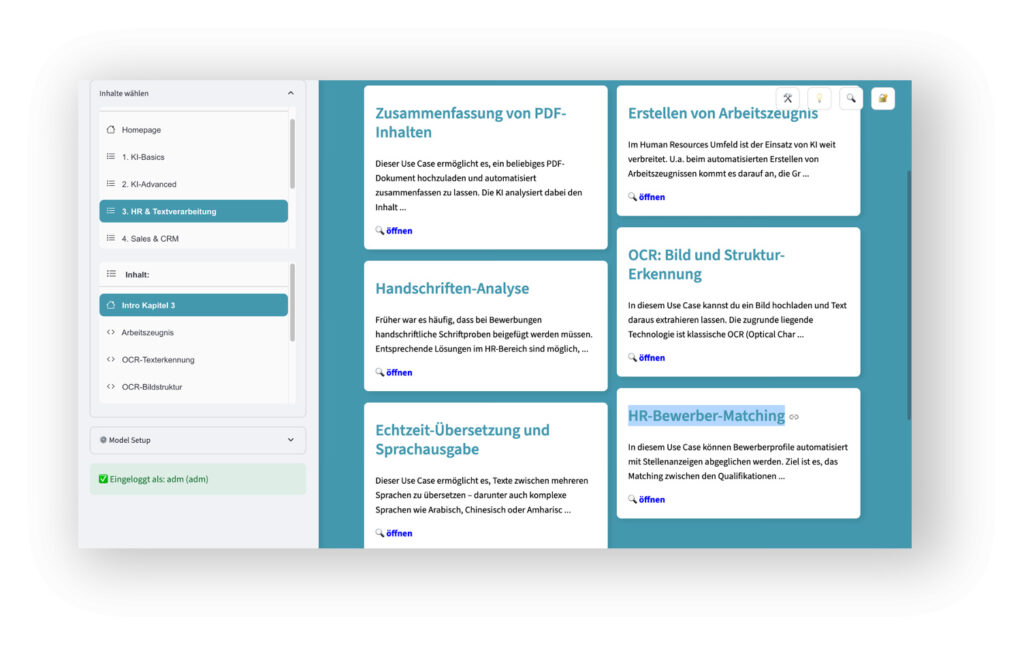Image resolution: width=1024 pixels, height=645 pixels.
Task: Open chapter 1. KI-Basics
Action: coord(193,157)
